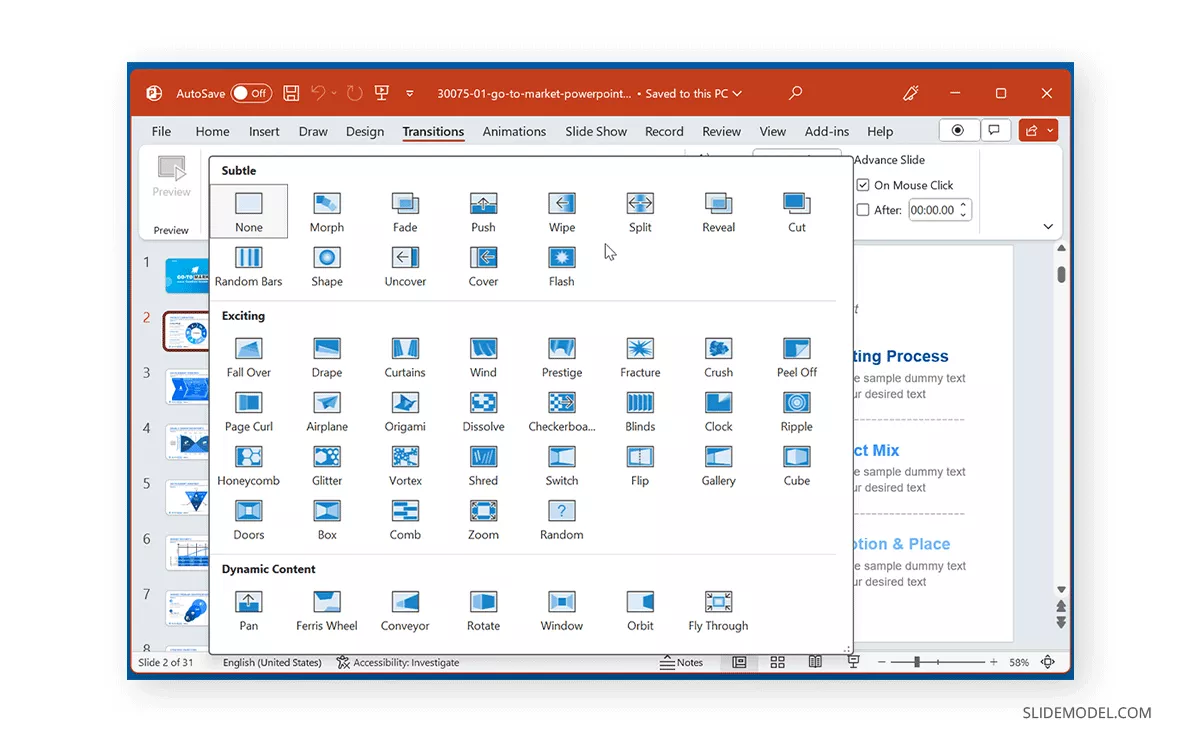Click Accessibility: Investigate in status bar
The image size is (1200, 743).
coord(398,662)
